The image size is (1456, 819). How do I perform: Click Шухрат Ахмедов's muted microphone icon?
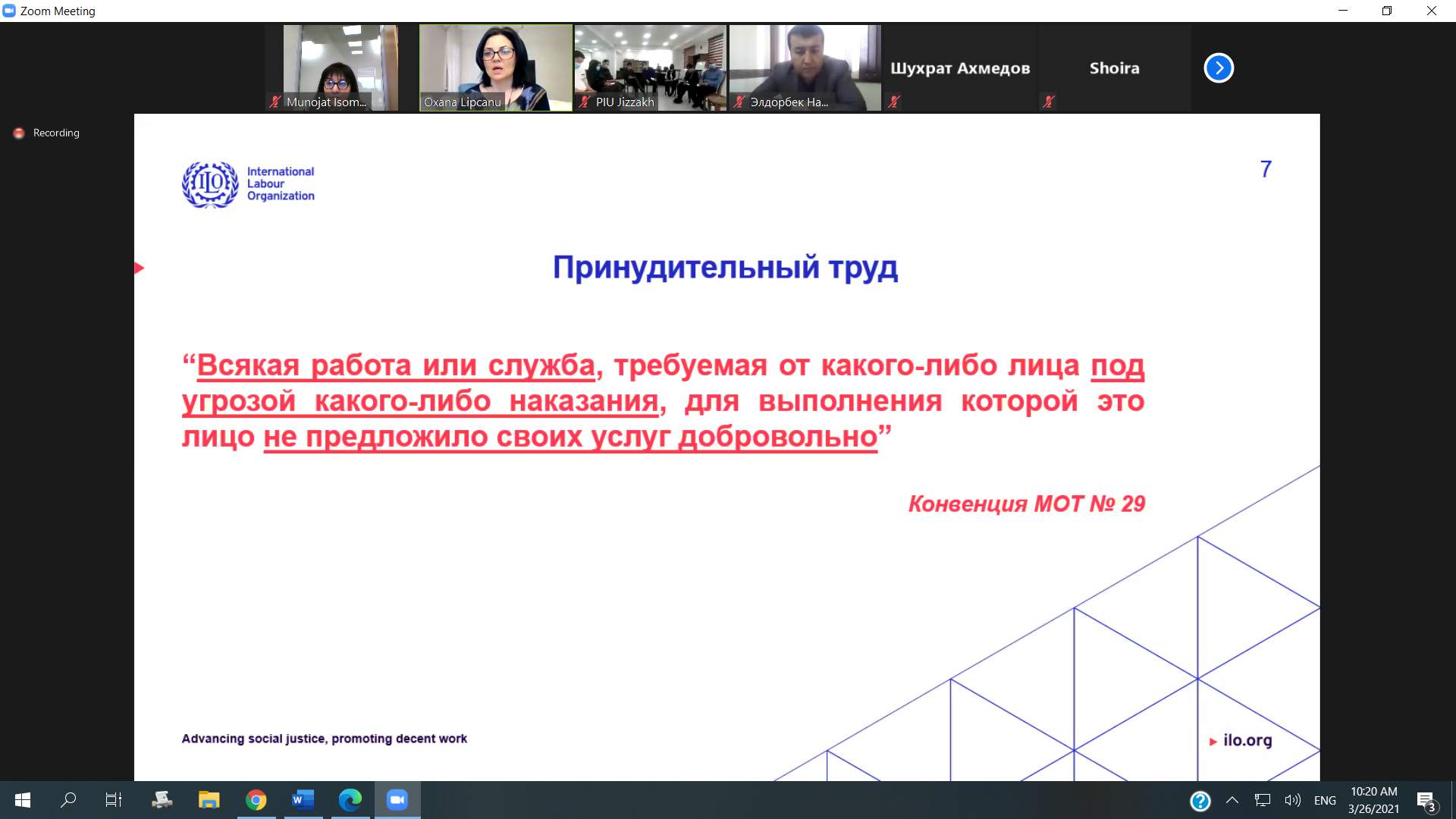coord(894,102)
